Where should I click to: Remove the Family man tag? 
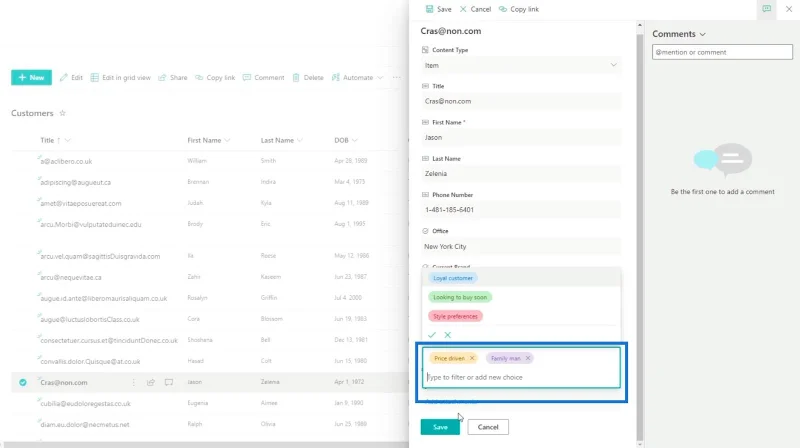click(528, 358)
